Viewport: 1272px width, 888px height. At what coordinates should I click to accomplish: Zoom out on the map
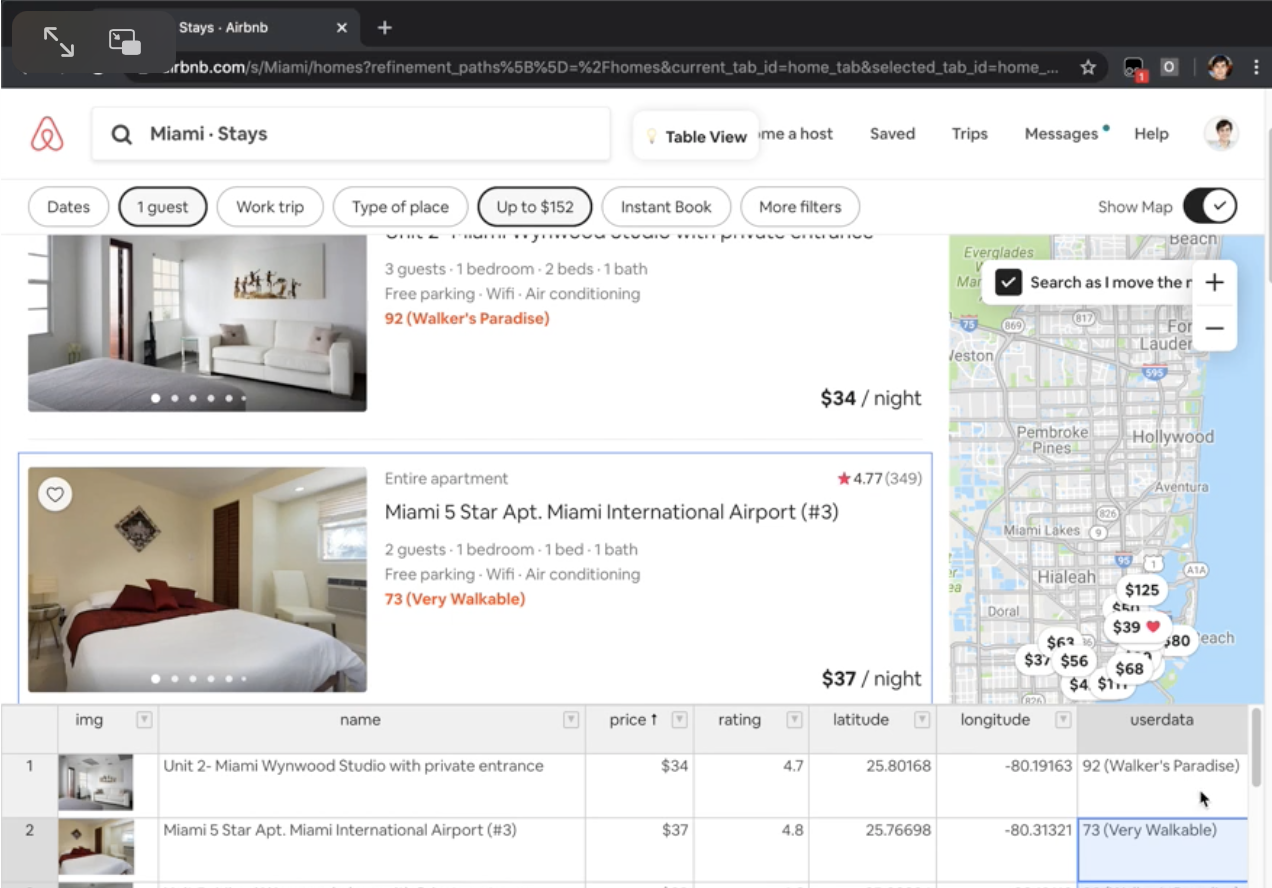click(x=1215, y=328)
